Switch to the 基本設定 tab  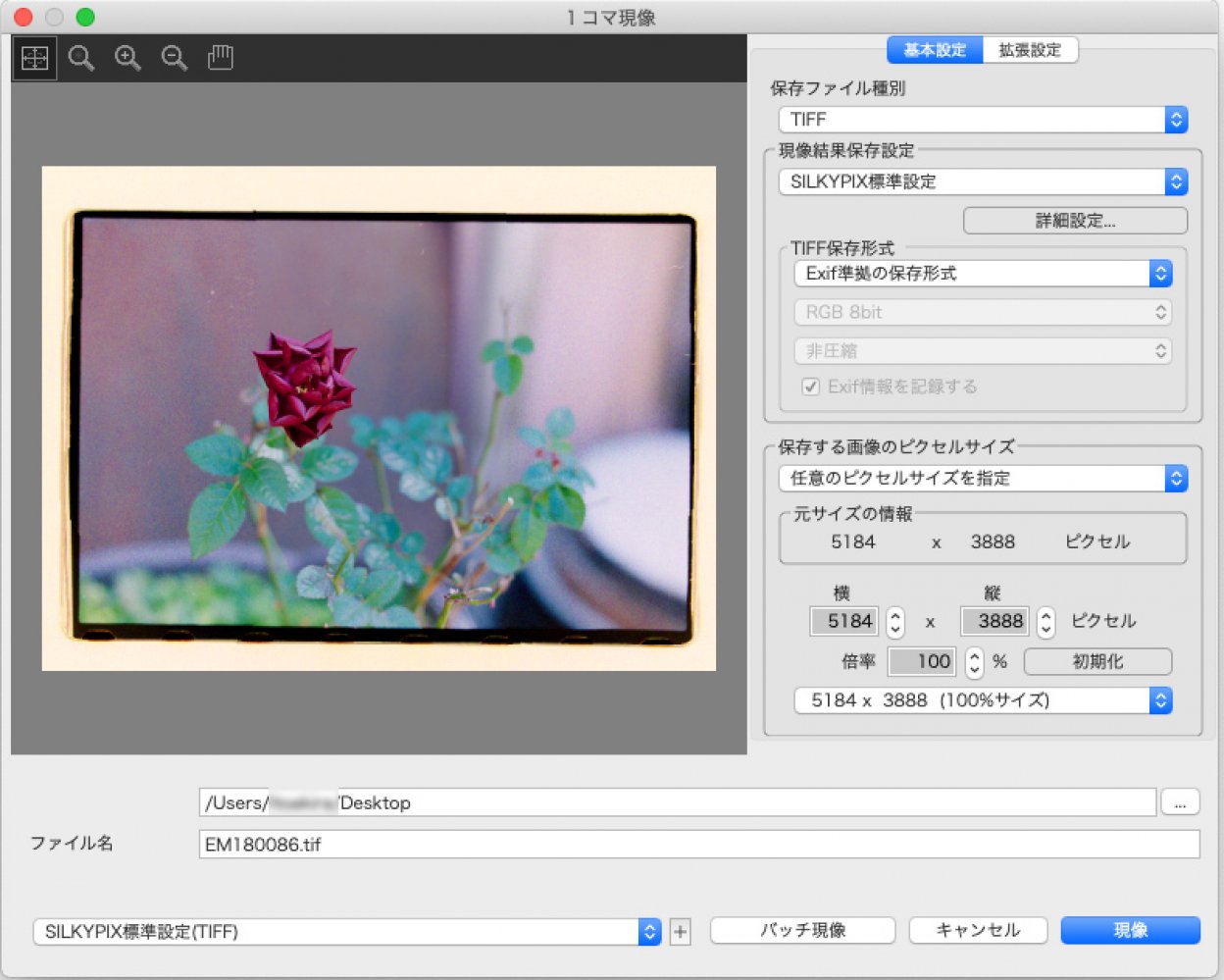[x=935, y=50]
